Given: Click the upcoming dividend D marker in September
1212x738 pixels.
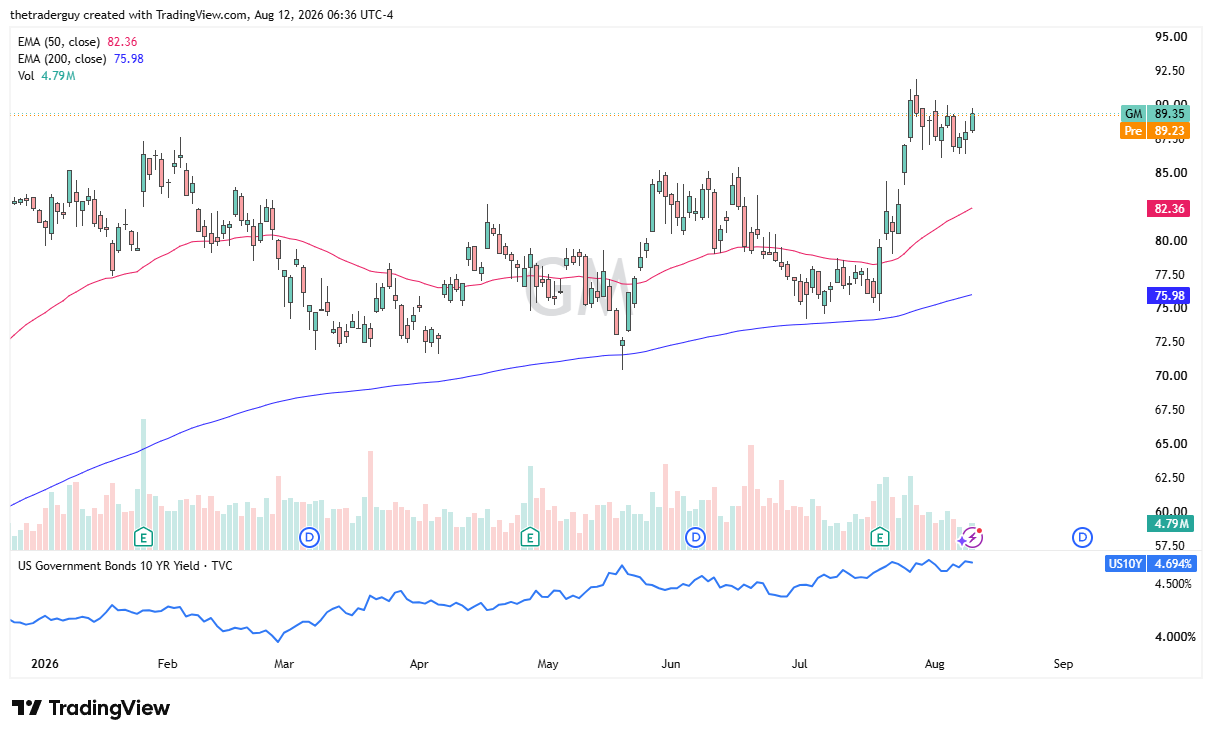Looking at the screenshot, I should 1082,538.
